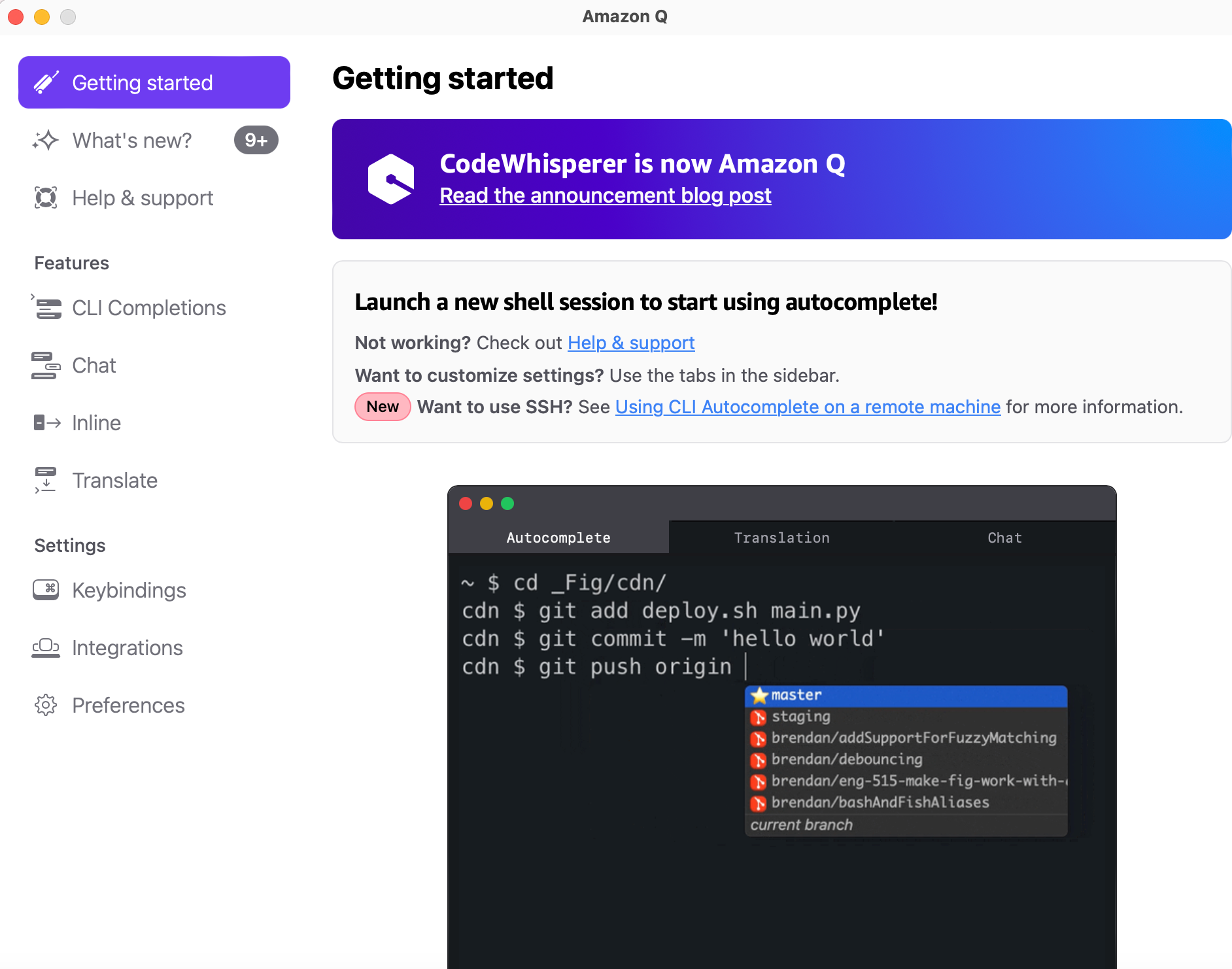The width and height of the screenshot is (1232, 969).
Task: Click the git commit -m 'hello world' line
Action: pyautogui.click(x=674, y=639)
